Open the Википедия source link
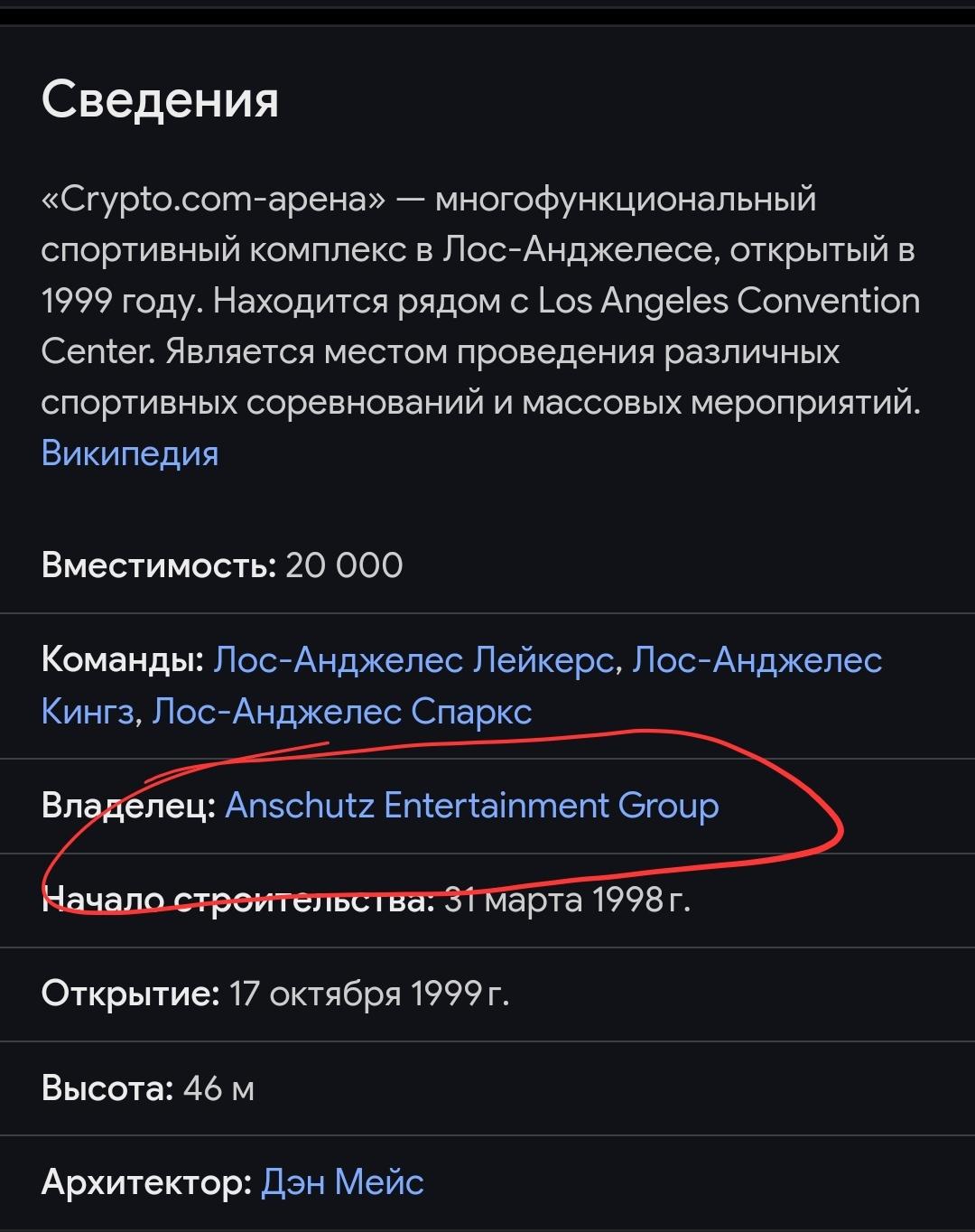This screenshot has width=975, height=1232. pyautogui.click(x=130, y=453)
